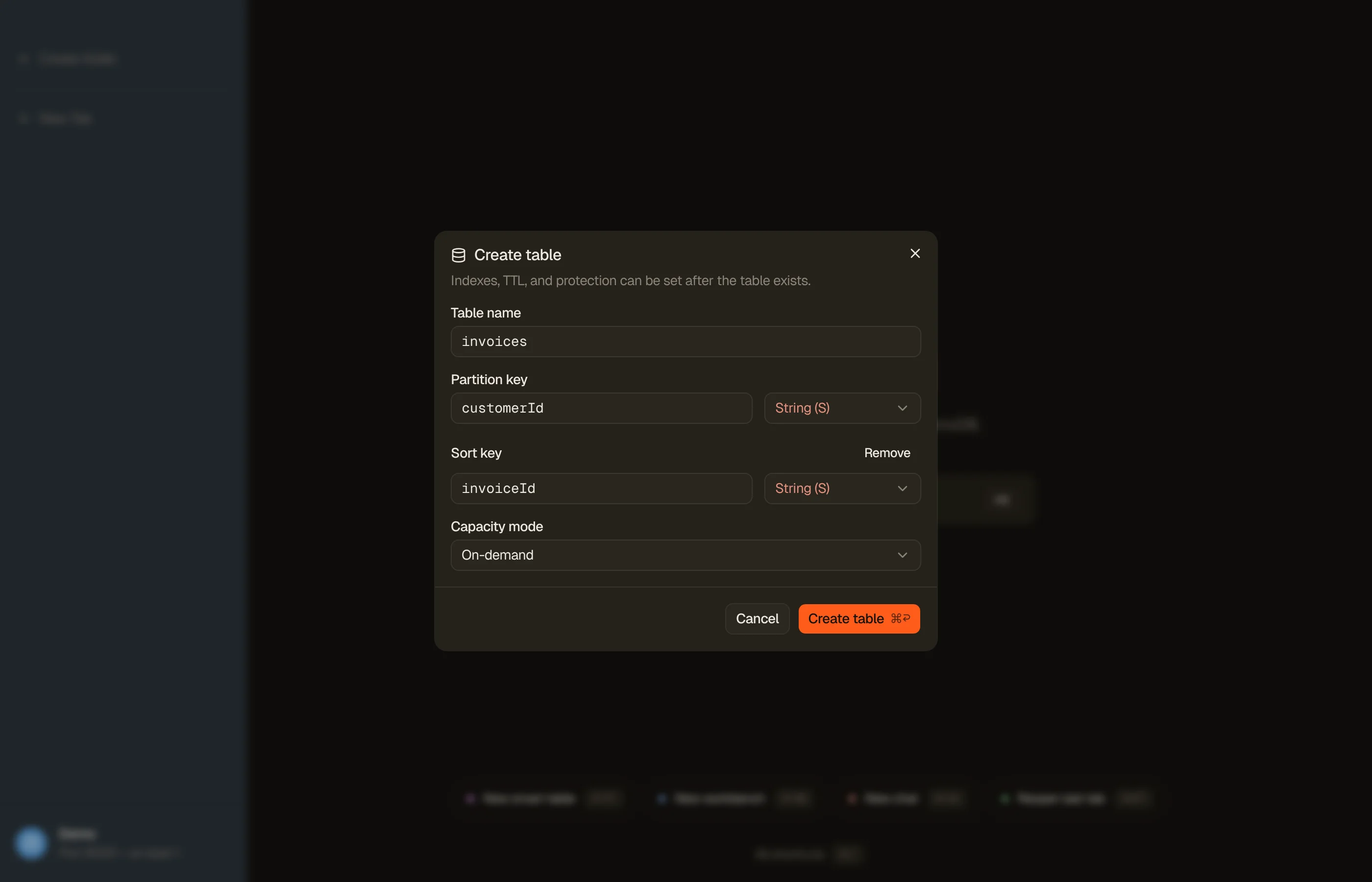Cancel table creation

757,618
